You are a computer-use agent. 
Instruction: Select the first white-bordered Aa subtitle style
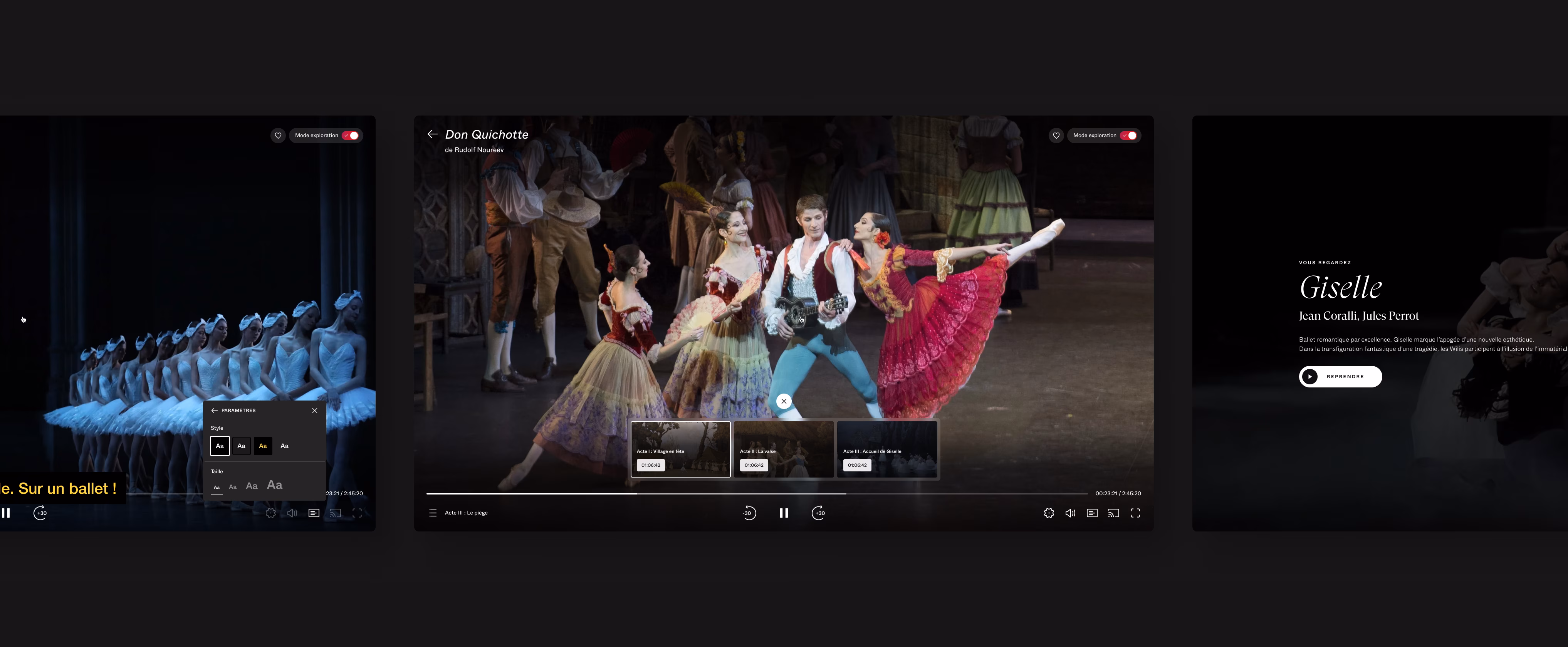pyautogui.click(x=220, y=446)
